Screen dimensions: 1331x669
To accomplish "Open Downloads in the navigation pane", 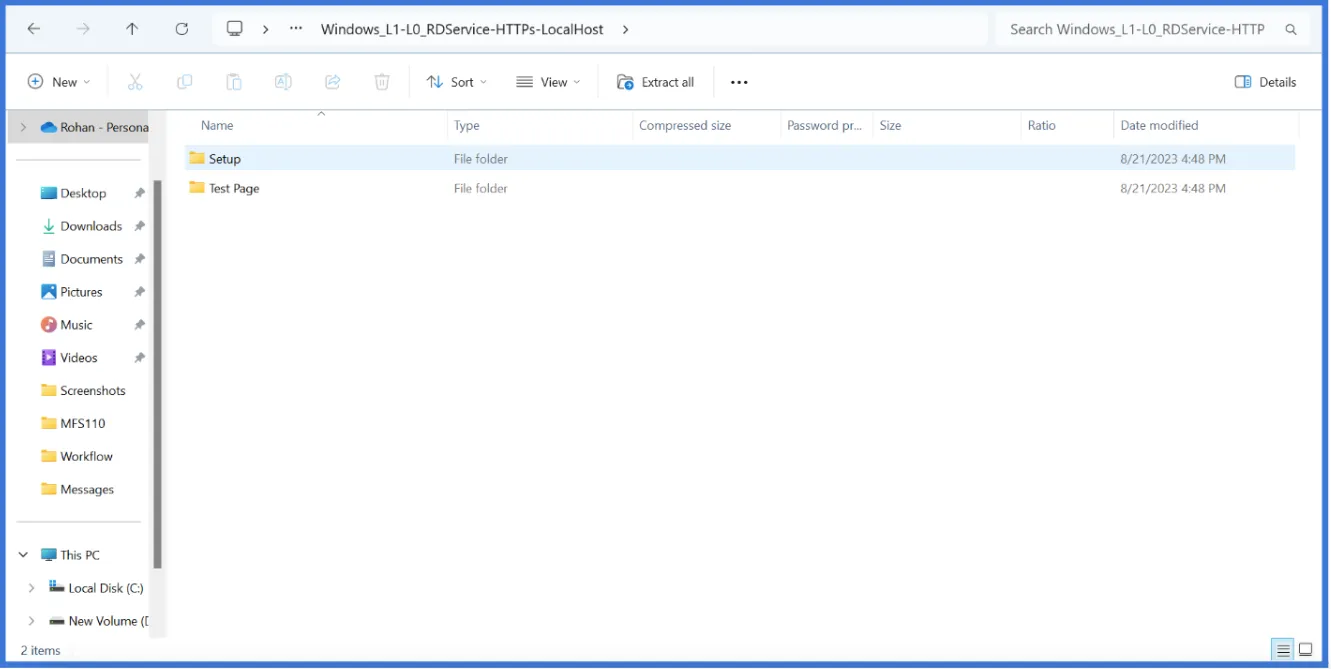I will click(x=91, y=226).
